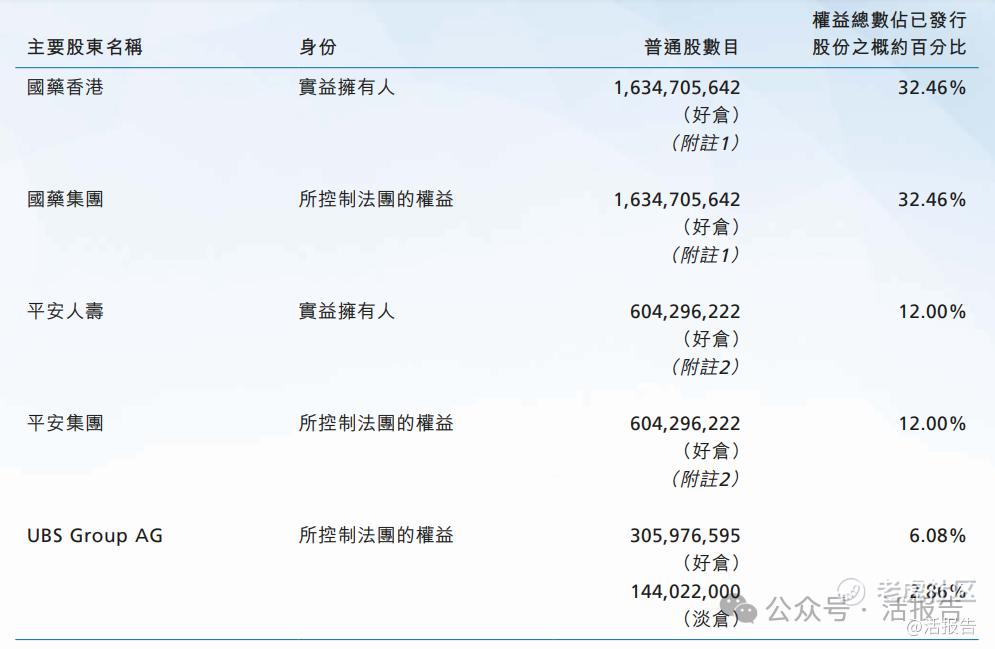Click 1,634,705,642 in the 國藥集團 row

(676, 200)
